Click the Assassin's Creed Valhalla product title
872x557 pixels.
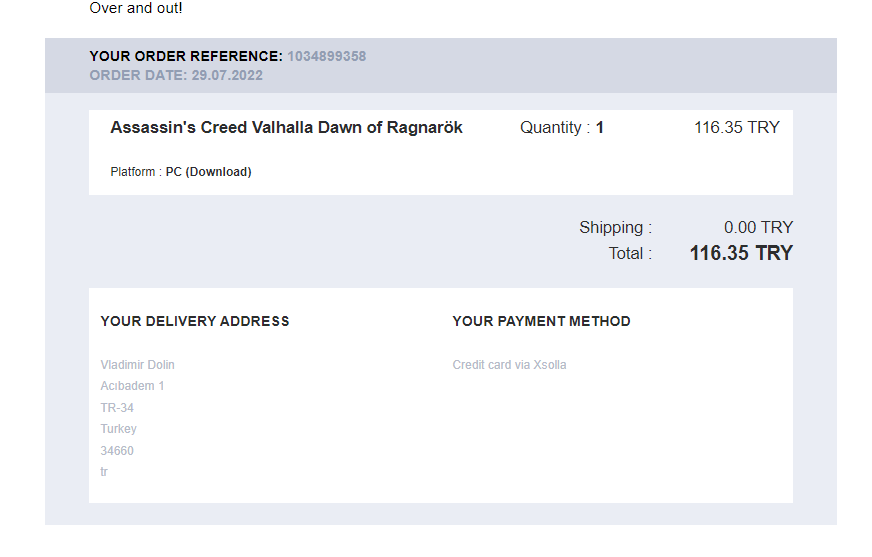tap(286, 128)
